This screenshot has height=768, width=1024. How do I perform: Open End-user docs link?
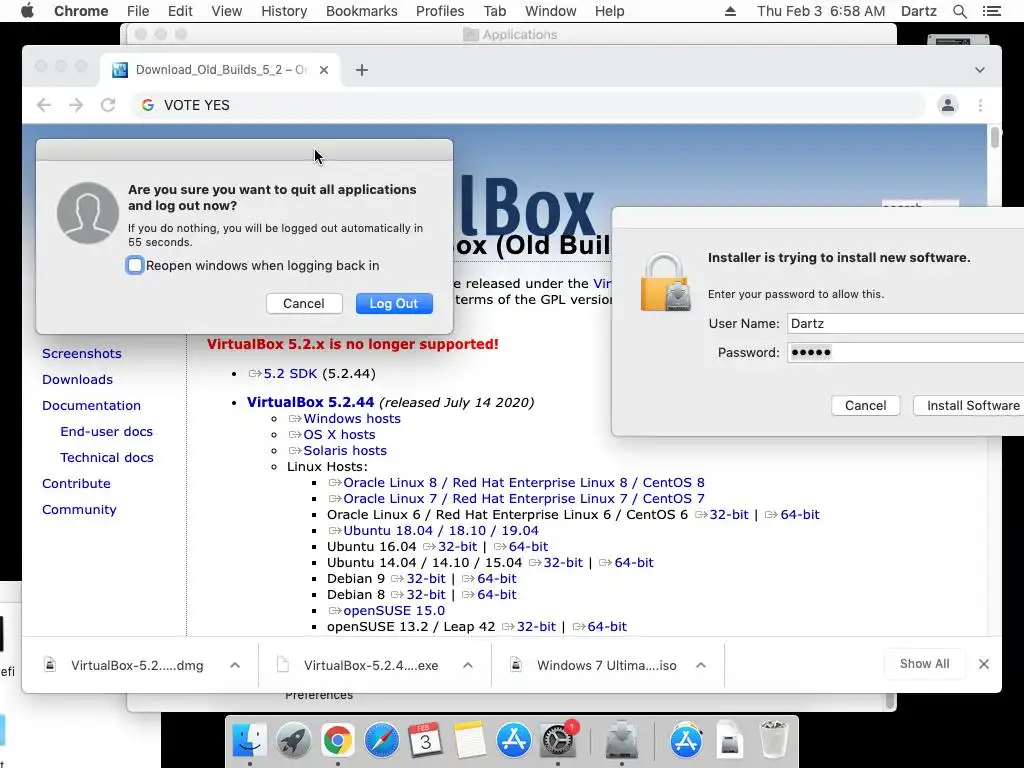point(106,432)
